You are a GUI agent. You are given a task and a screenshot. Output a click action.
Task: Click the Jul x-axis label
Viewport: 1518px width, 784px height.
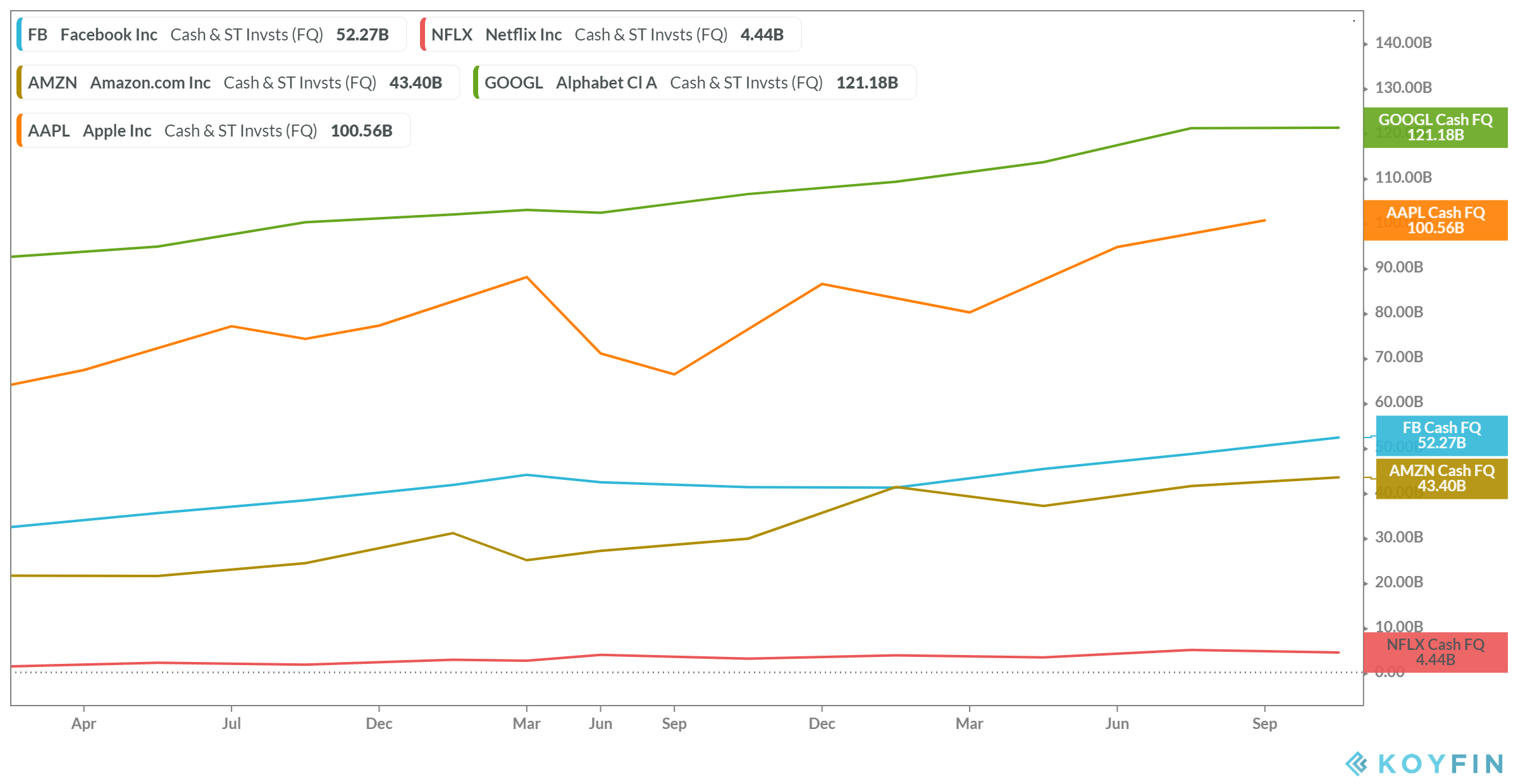[231, 723]
